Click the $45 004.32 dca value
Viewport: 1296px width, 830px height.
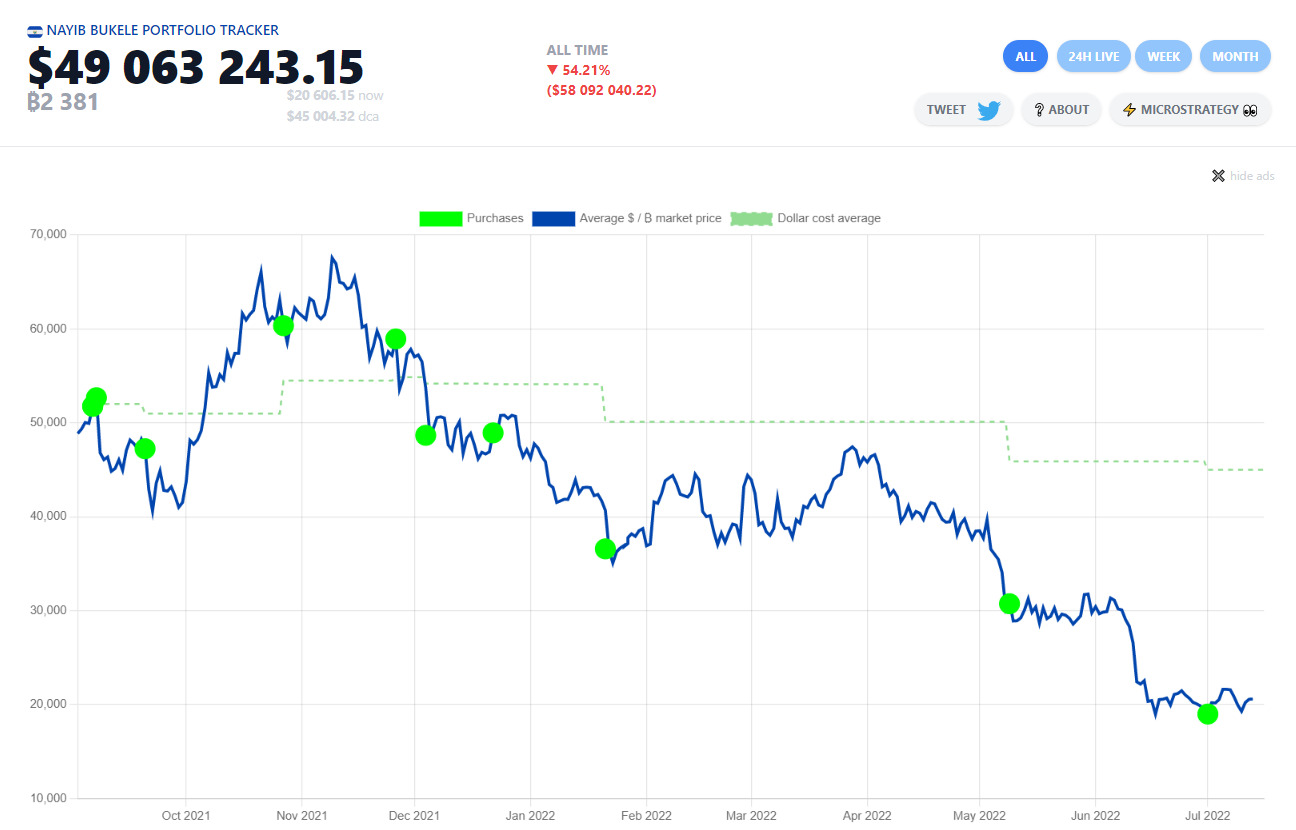[333, 116]
